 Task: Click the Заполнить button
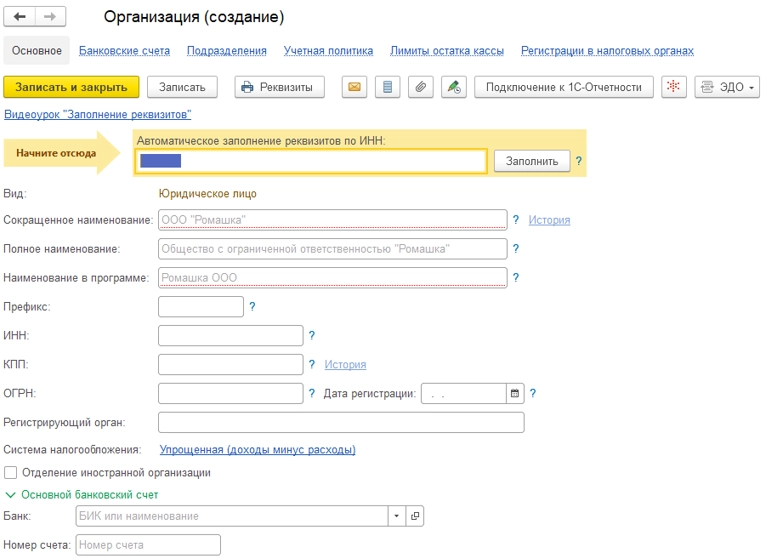click(x=532, y=161)
